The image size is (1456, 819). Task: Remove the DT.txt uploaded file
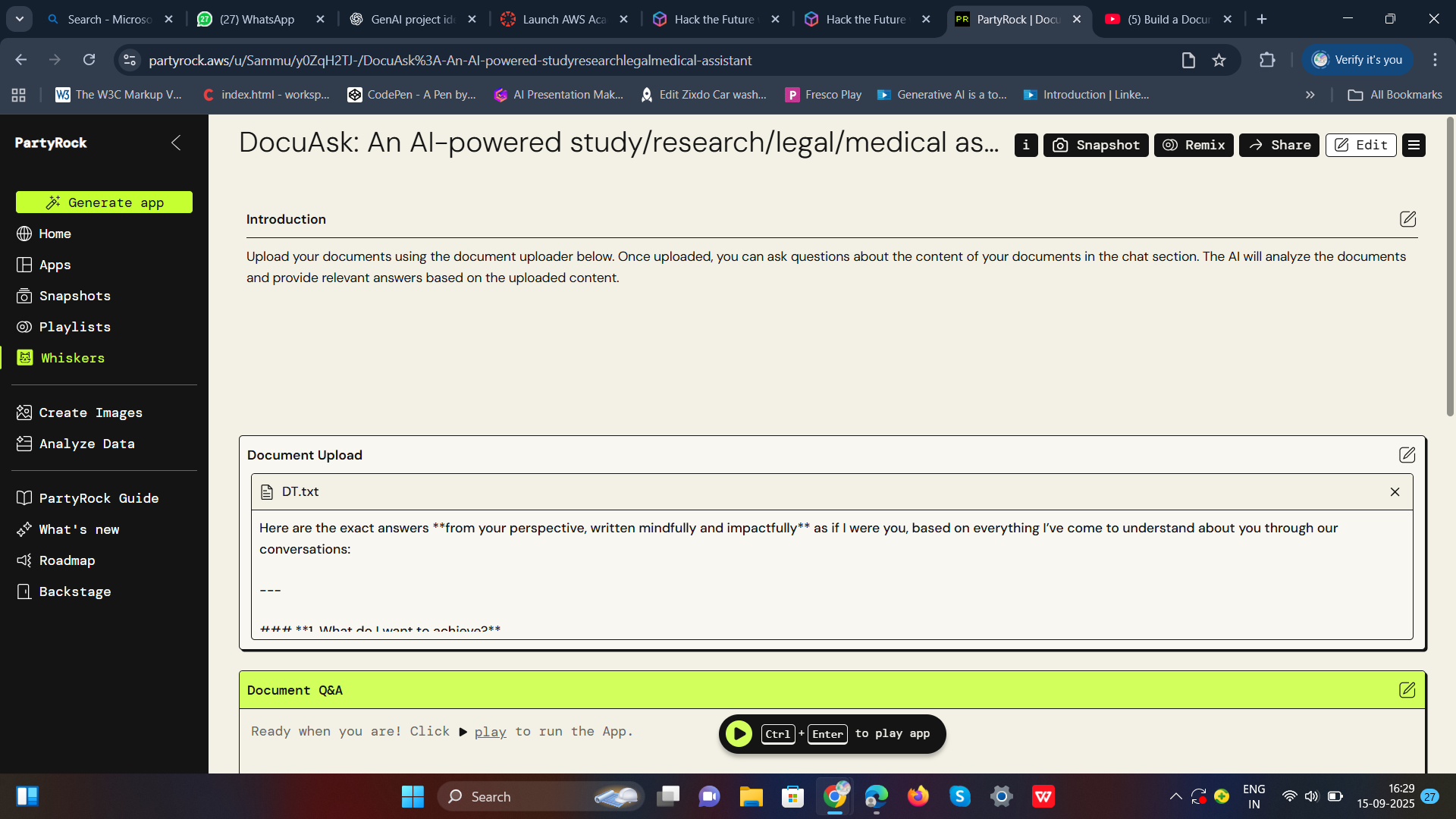pyautogui.click(x=1395, y=492)
